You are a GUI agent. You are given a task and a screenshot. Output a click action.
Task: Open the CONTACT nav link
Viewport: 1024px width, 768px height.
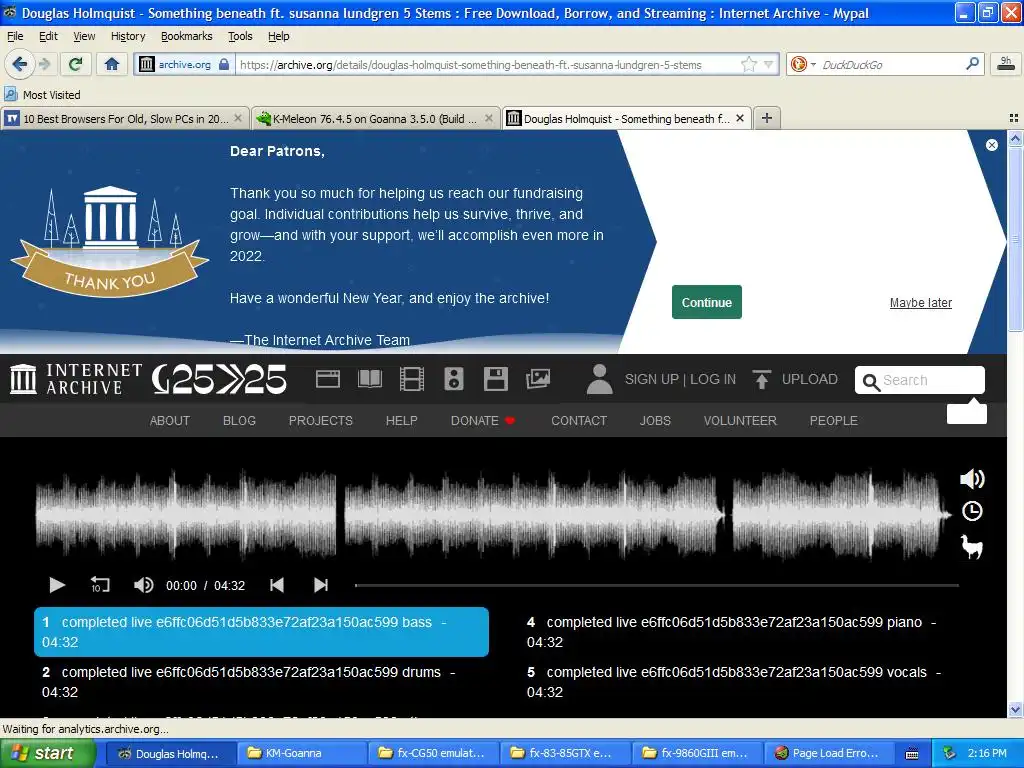pyautogui.click(x=579, y=421)
